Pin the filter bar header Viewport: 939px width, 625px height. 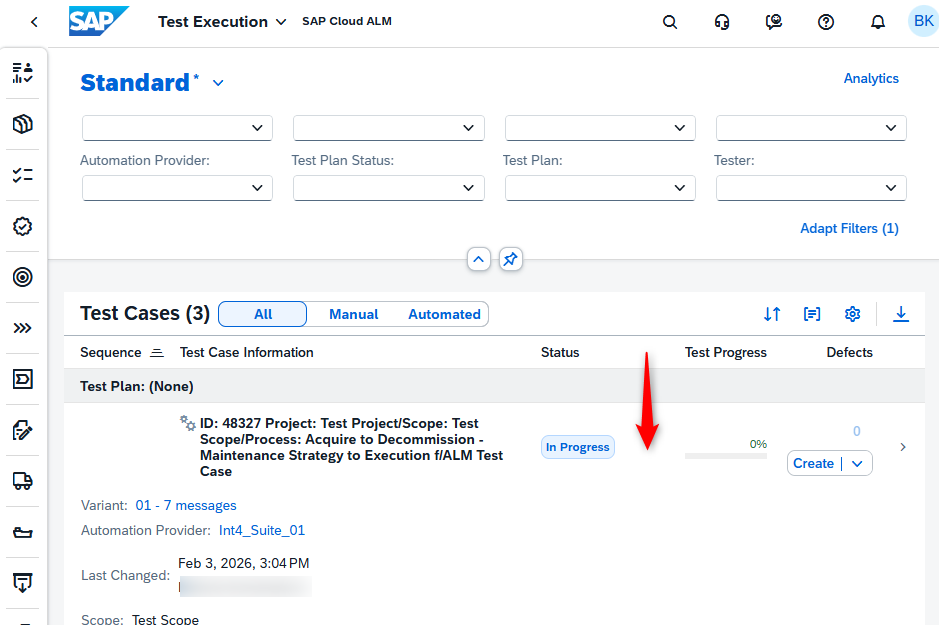[x=510, y=259]
